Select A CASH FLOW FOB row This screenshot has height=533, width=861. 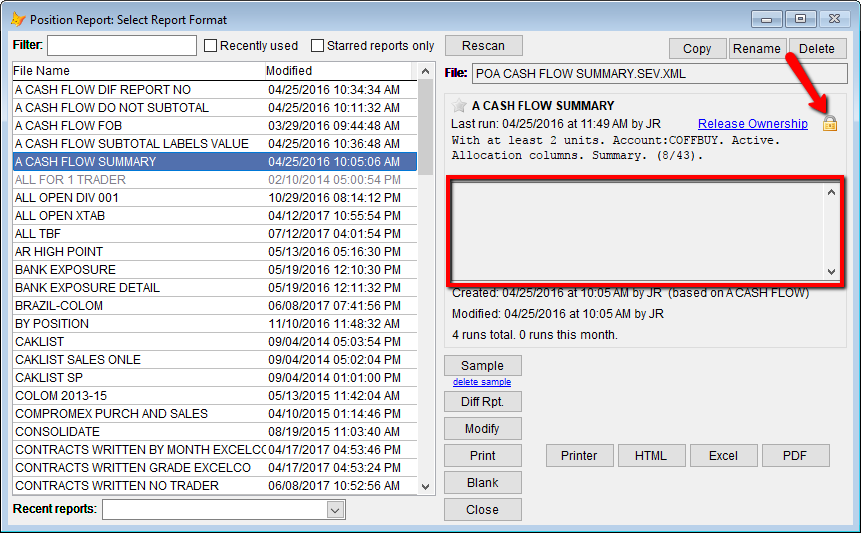point(215,126)
